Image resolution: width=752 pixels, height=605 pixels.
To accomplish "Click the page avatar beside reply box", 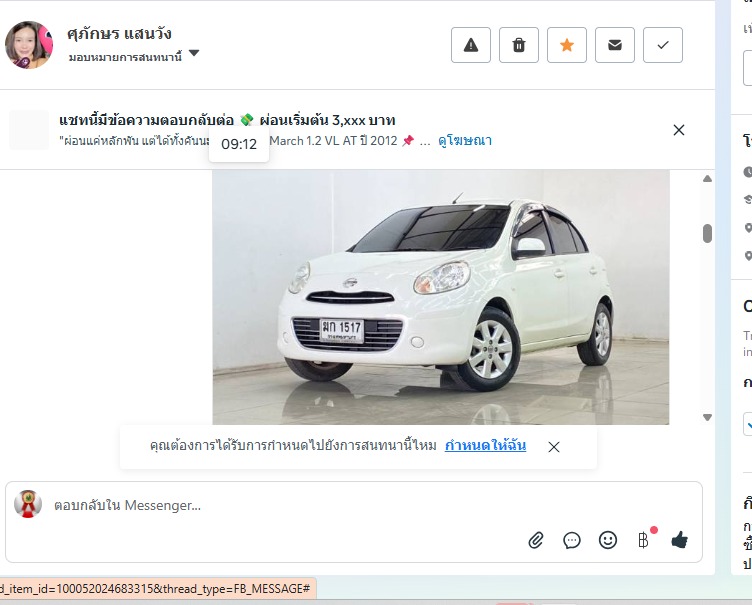I will 28,504.
